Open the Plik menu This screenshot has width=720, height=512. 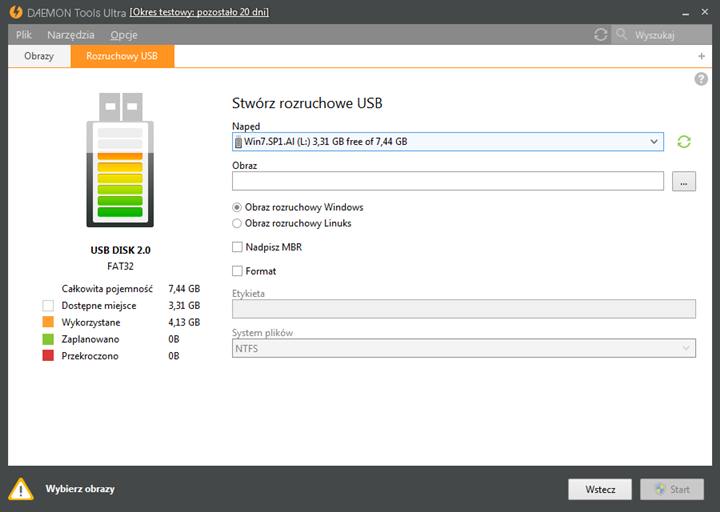(x=24, y=35)
